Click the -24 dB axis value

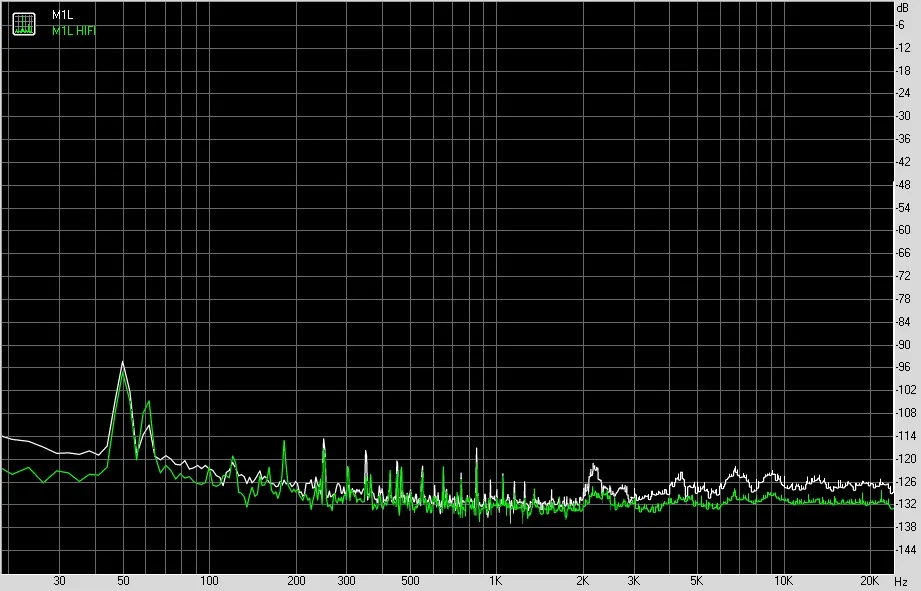click(x=902, y=93)
